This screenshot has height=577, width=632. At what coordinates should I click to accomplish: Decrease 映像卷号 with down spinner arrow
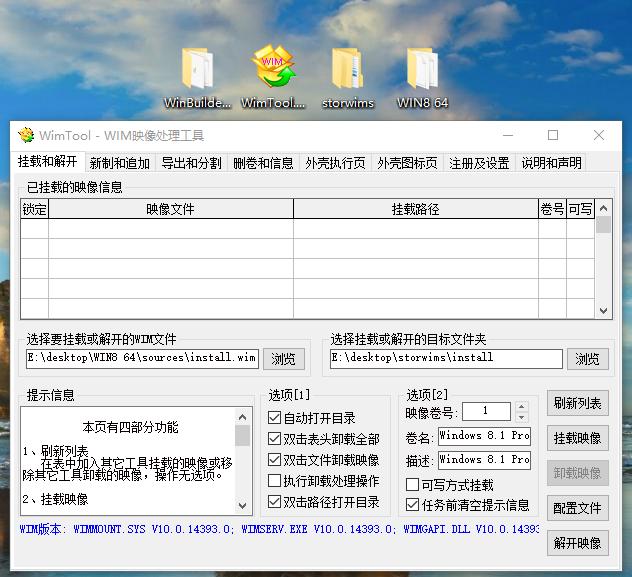click(522, 417)
